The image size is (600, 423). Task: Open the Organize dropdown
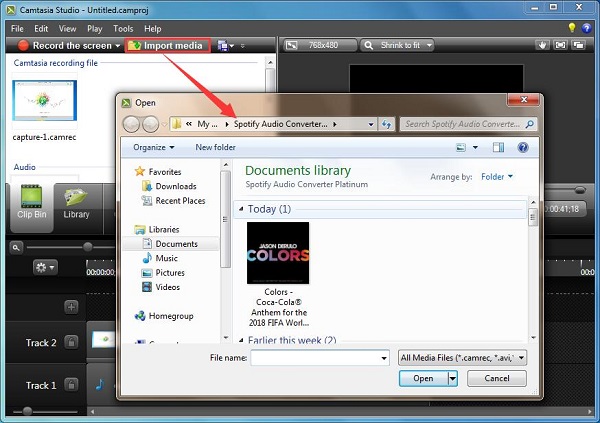[x=154, y=147]
